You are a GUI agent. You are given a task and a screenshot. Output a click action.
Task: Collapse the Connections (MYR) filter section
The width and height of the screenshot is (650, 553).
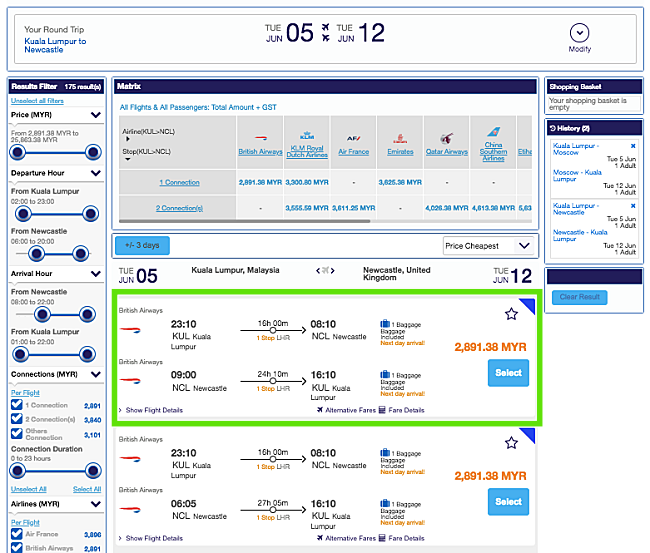click(x=96, y=374)
